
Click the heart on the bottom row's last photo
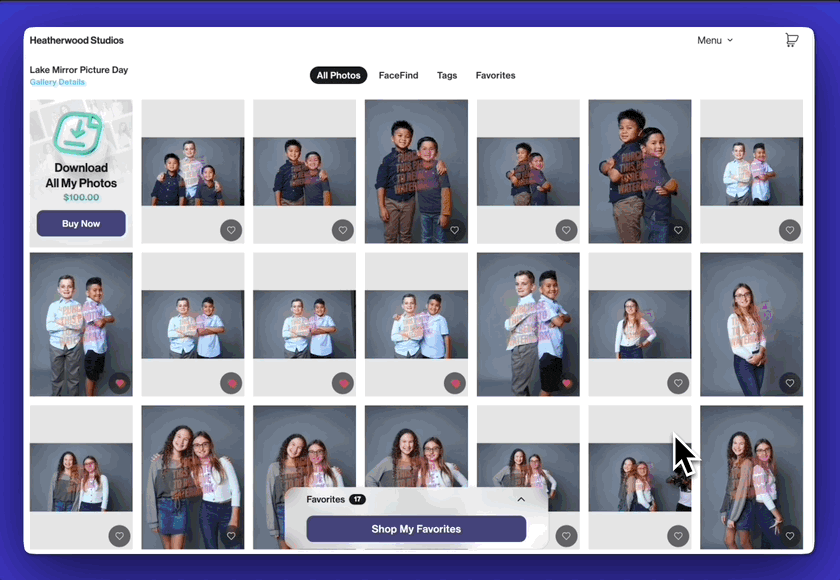789,537
